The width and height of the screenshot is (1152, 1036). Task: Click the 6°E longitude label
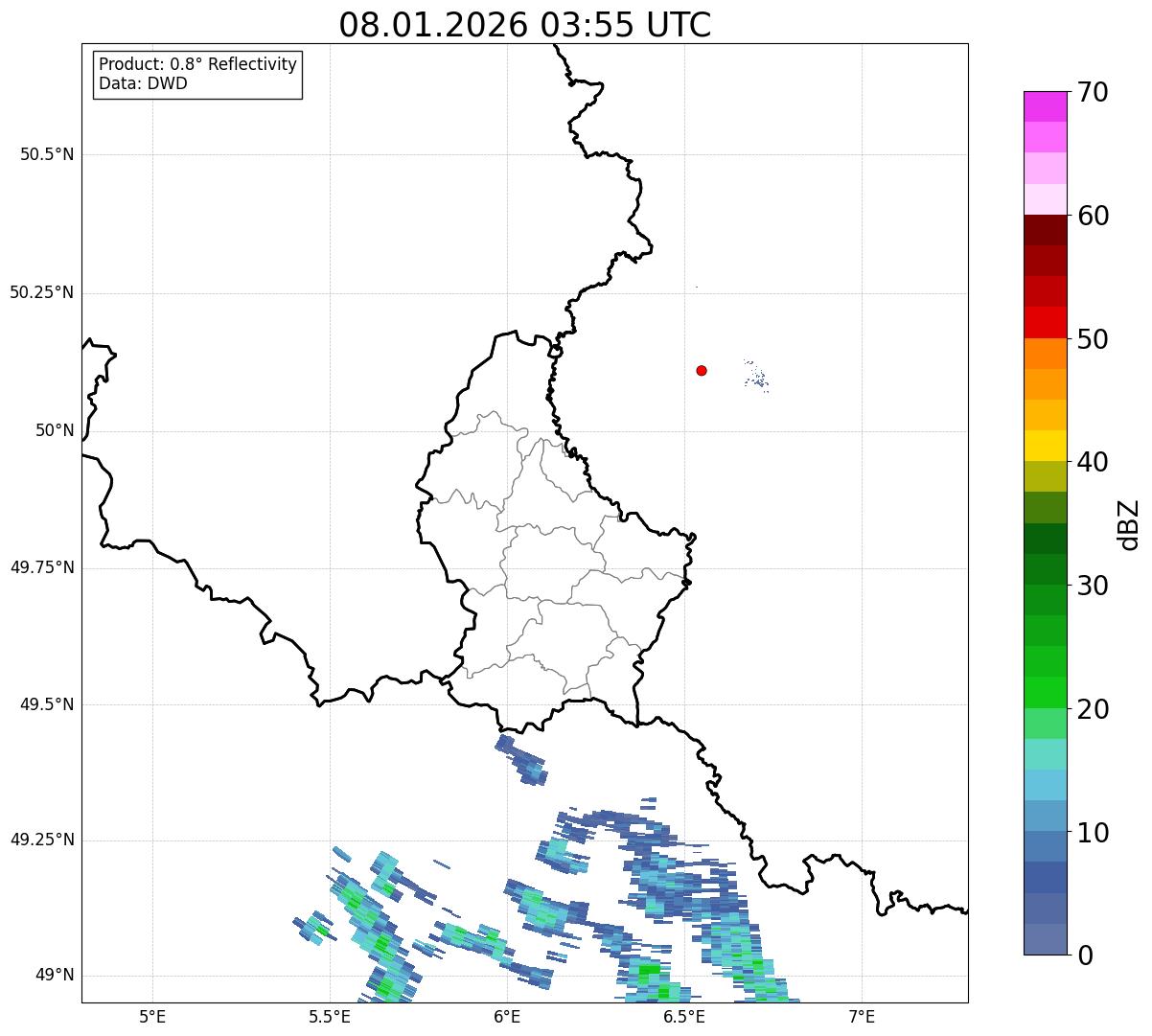507,1016
